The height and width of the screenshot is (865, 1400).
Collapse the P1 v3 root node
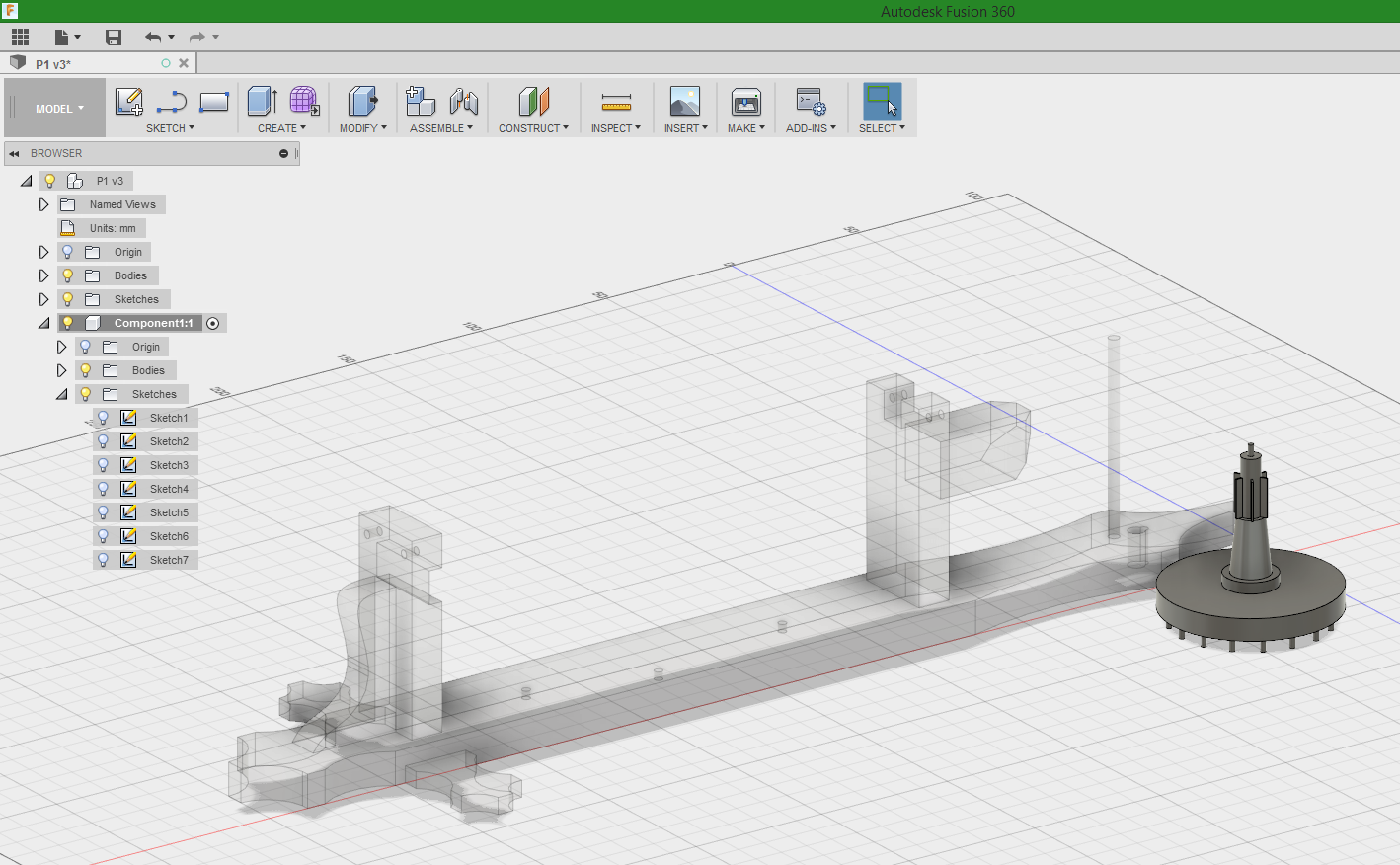pyautogui.click(x=27, y=181)
